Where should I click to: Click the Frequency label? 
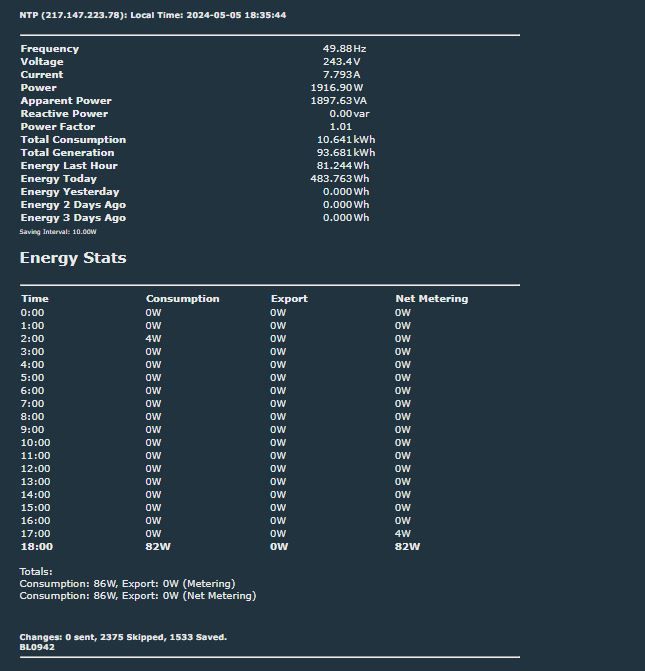point(50,49)
